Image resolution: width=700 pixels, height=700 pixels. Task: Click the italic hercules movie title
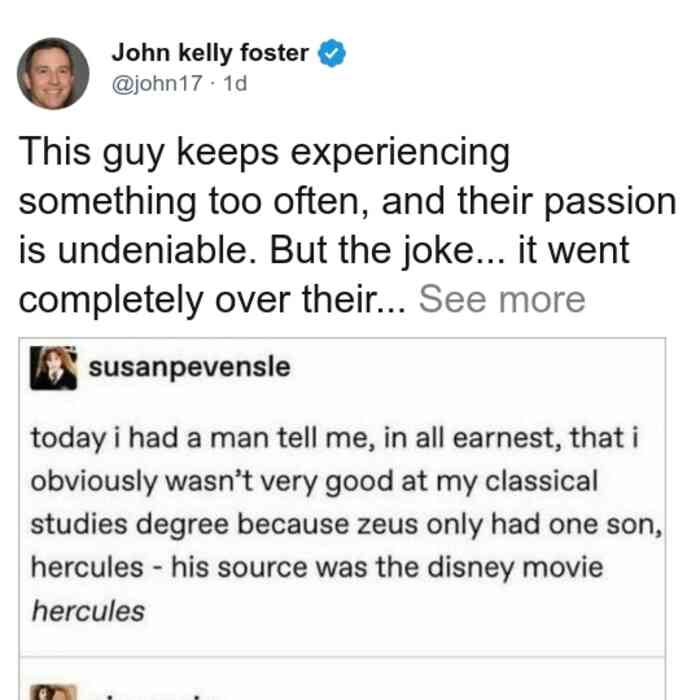pyautogui.click(x=88, y=611)
